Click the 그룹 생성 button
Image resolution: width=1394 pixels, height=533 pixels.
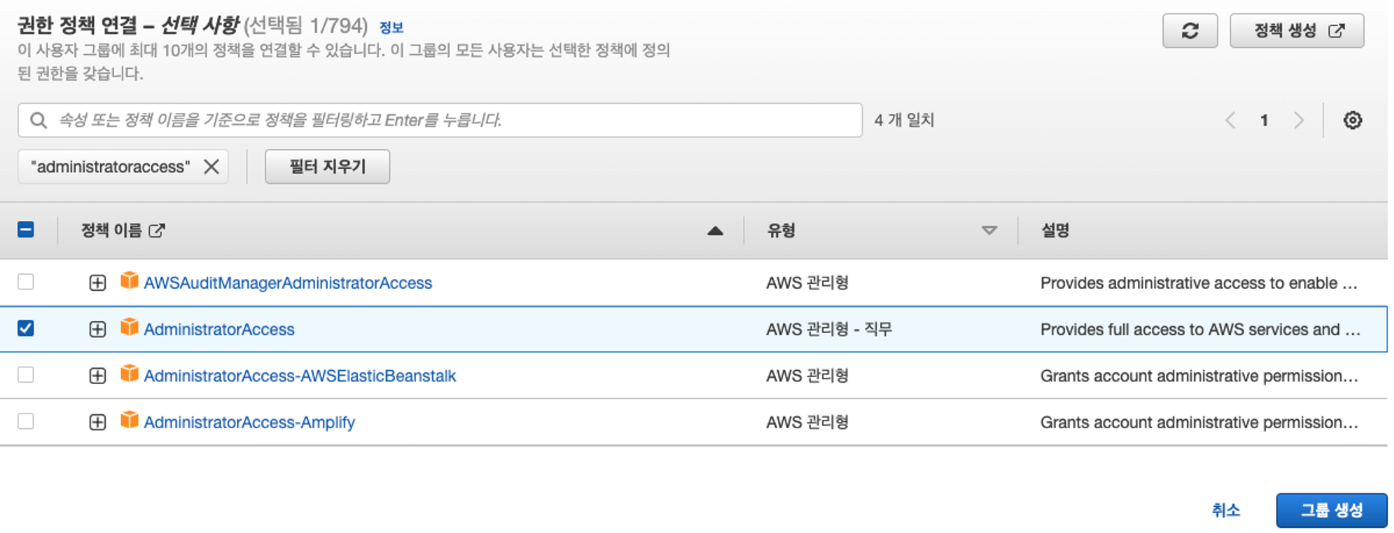pyautogui.click(x=1331, y=510)
